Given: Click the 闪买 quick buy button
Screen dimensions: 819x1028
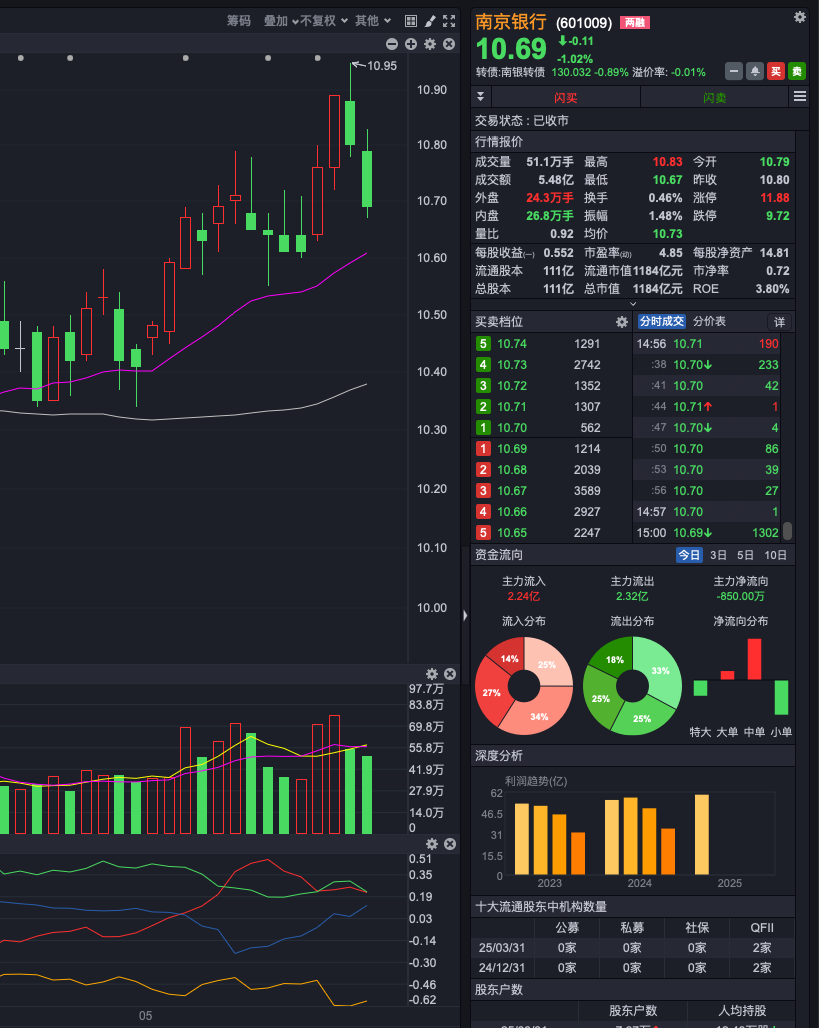Looking at the screenshot, I should [x=566, y=97].
